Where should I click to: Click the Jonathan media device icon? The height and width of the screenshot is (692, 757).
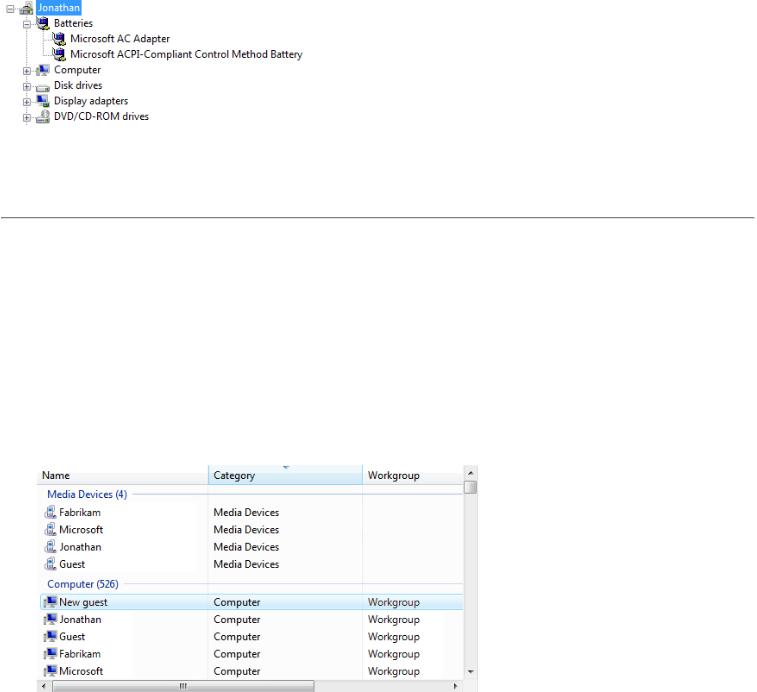[50, 547]
